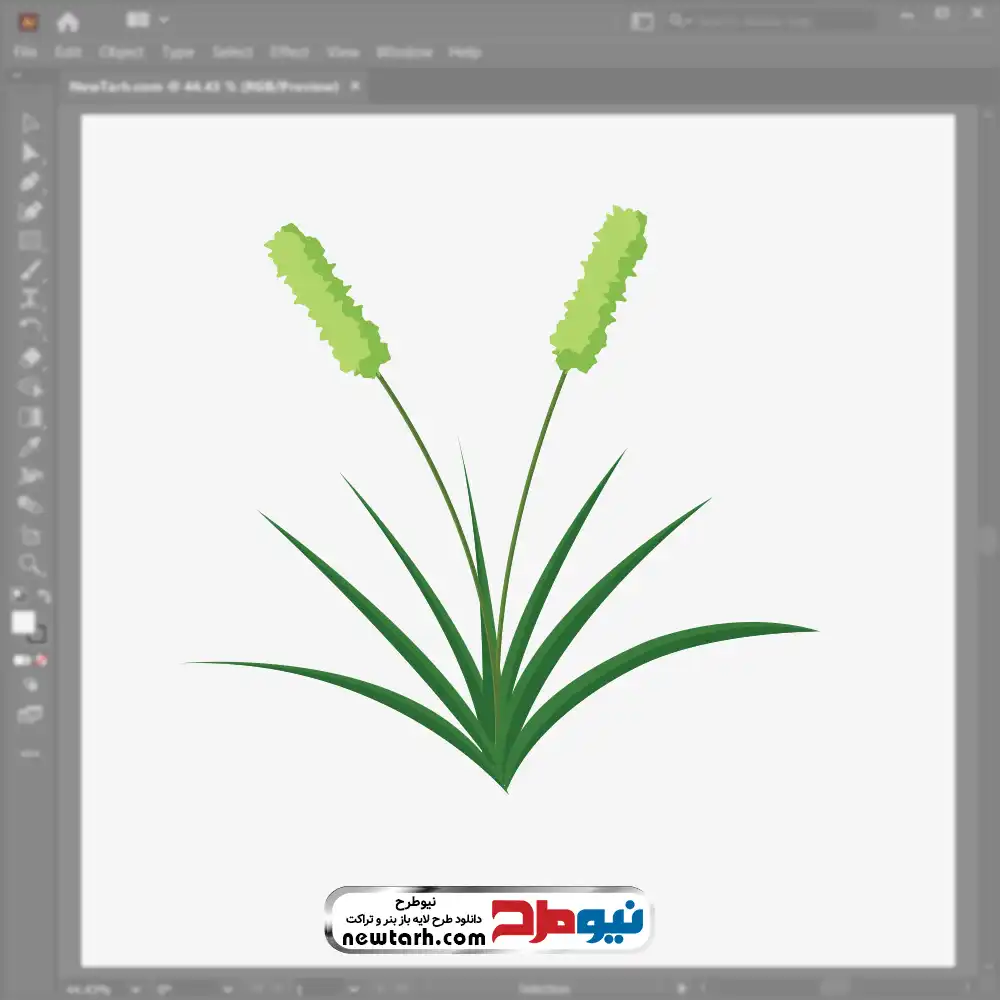Select the Pen tool
Screen dimensions: 1000x1000
click(29, 182)
